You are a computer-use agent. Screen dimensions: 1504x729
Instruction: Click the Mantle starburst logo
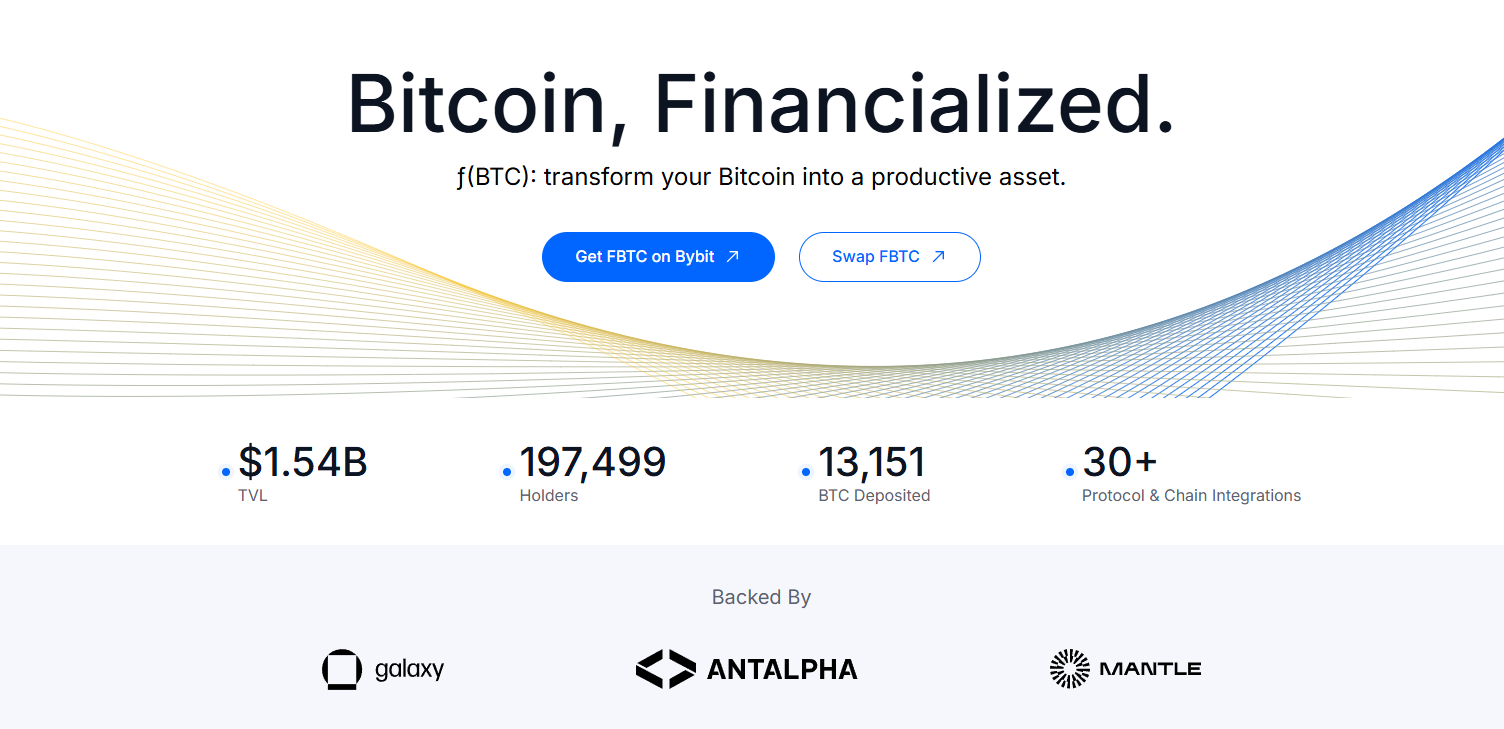1070,668
